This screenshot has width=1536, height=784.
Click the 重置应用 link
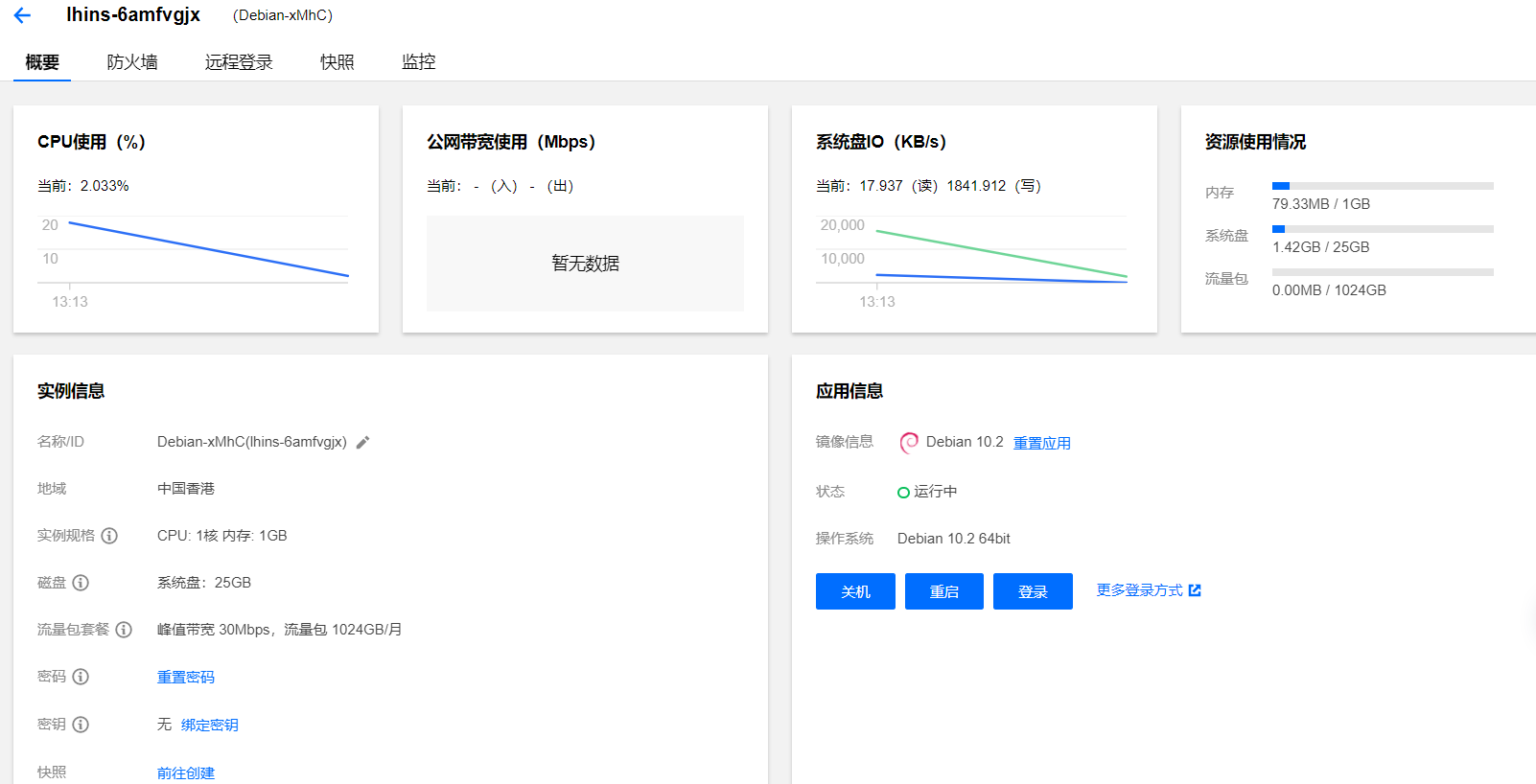1042,443
